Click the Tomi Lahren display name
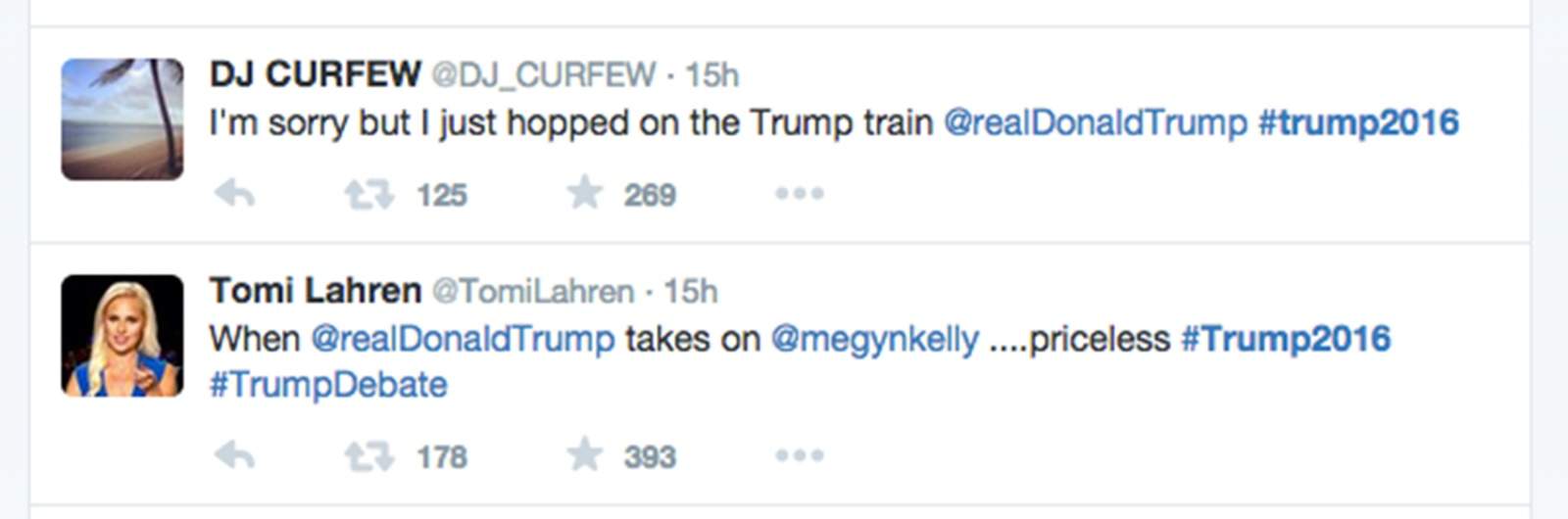 coord(315,291)
